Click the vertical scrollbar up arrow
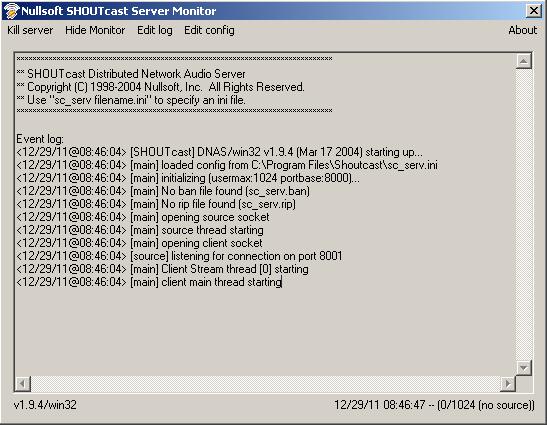The image size is (547, 425). [x=523, y=61]
